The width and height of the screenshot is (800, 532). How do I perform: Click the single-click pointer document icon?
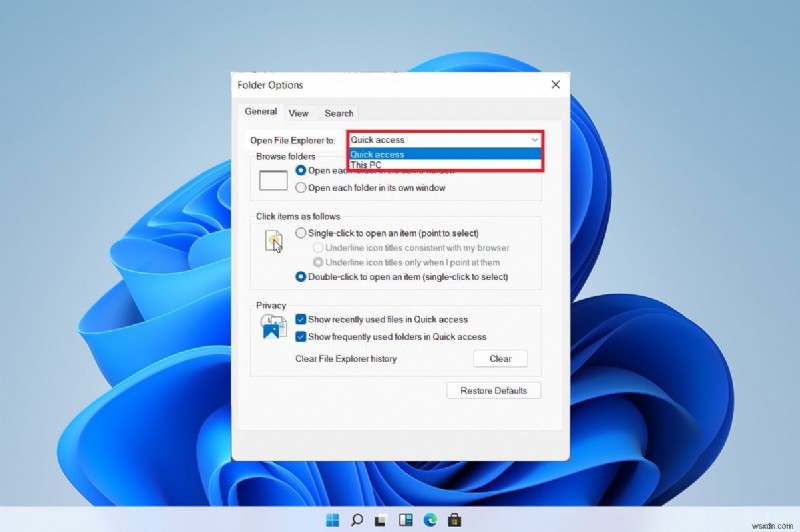pos(273,241)
